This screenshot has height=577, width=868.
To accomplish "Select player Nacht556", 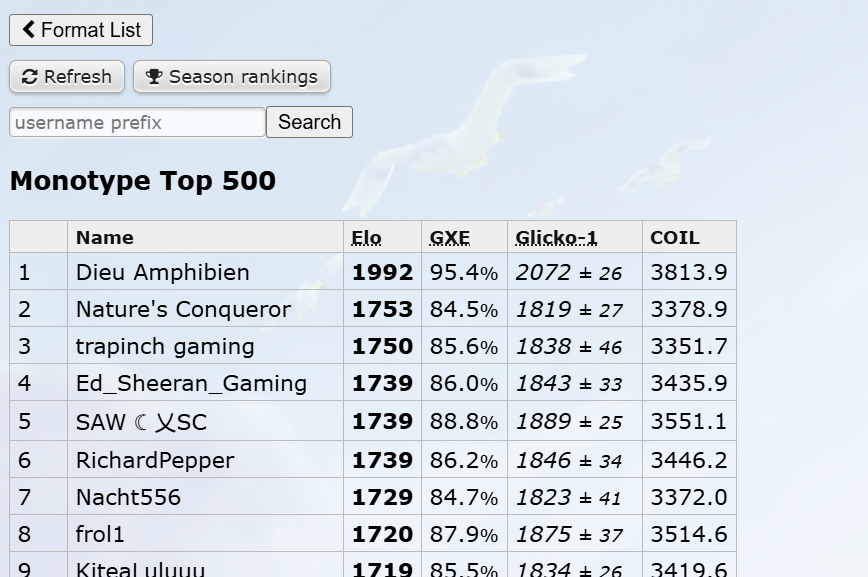I will coord(128,497).
